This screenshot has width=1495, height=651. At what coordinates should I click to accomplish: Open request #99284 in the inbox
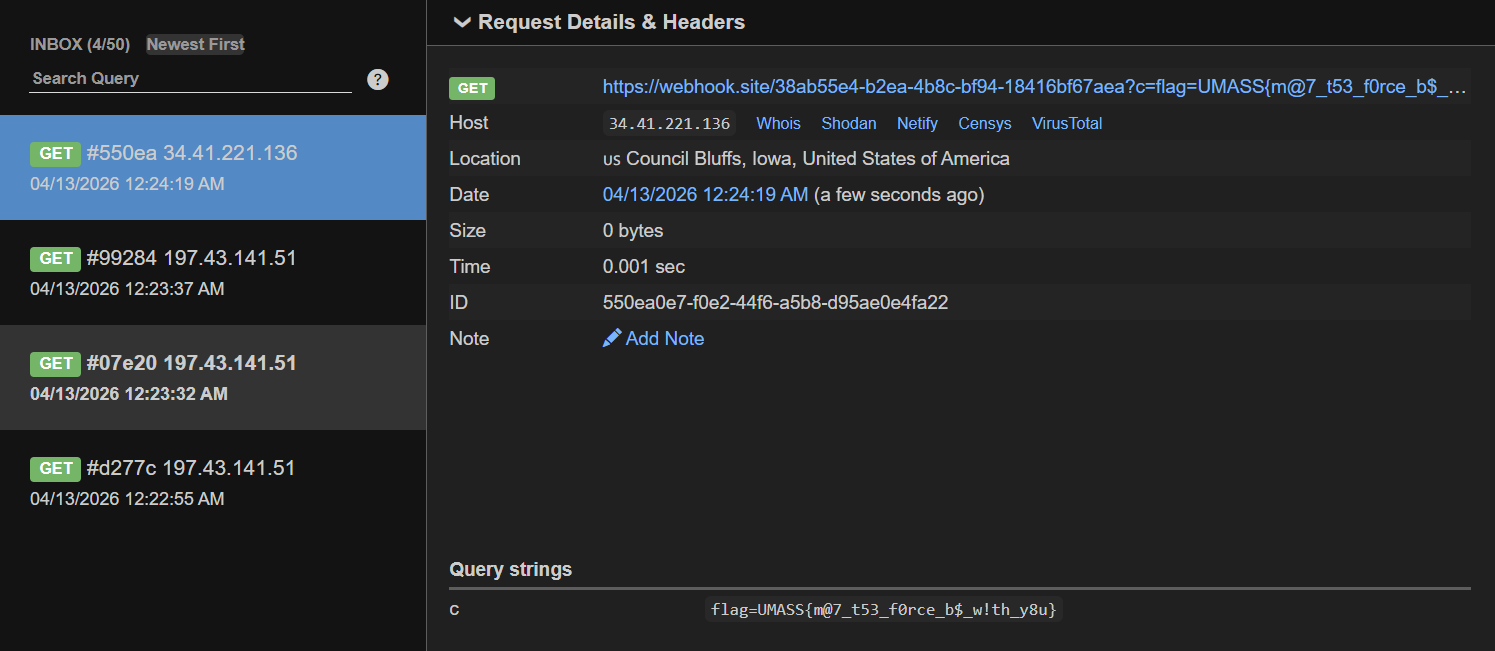point(213,272)
